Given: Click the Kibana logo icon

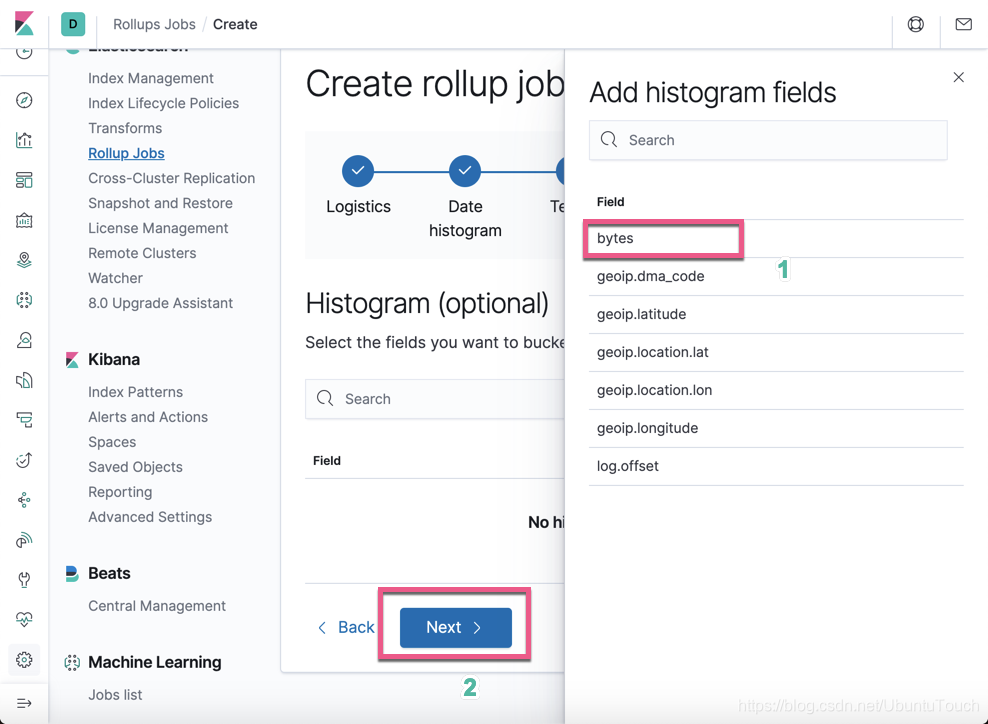Looking at the screenshot, I should [24, 24].
